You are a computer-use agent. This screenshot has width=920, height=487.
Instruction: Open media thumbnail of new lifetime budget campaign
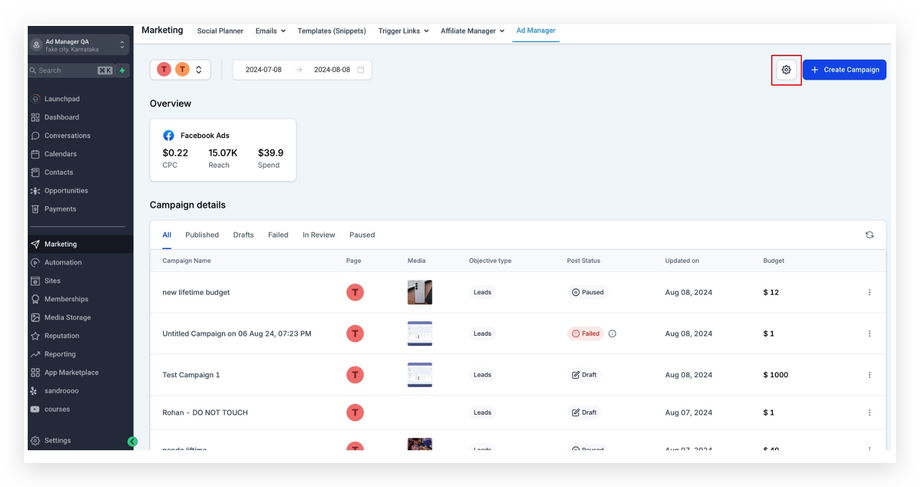(x=420, y=292)
